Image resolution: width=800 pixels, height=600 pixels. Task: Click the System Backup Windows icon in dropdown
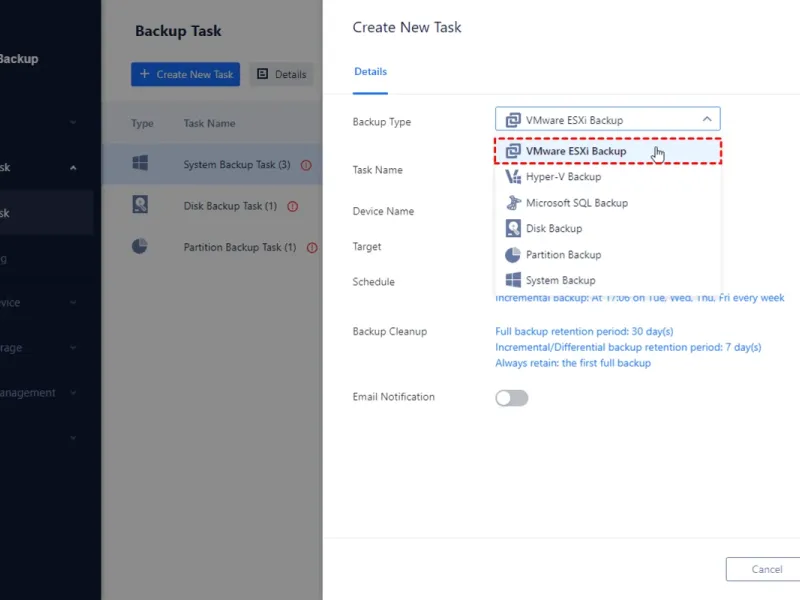(513, 280)
